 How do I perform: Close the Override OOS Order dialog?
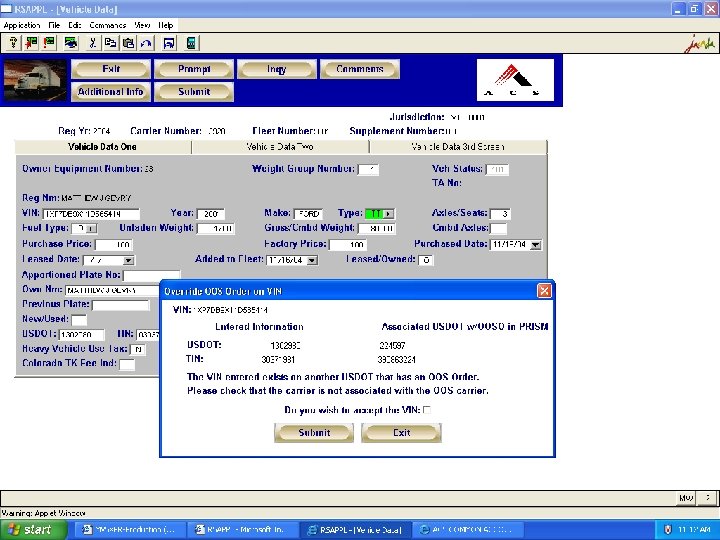544,291
